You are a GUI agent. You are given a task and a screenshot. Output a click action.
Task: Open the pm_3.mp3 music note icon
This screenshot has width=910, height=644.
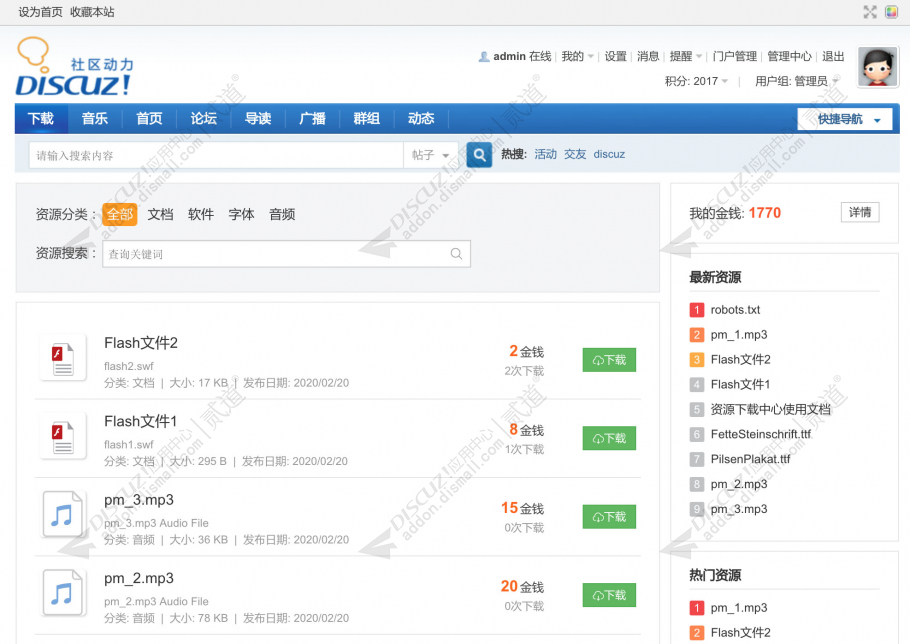(63, 515)
